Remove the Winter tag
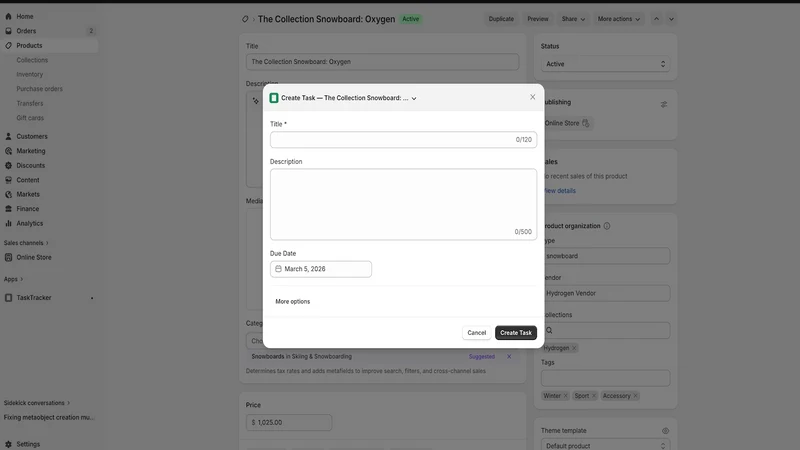This screenshot has height=450, width=800. click(565, 396)
